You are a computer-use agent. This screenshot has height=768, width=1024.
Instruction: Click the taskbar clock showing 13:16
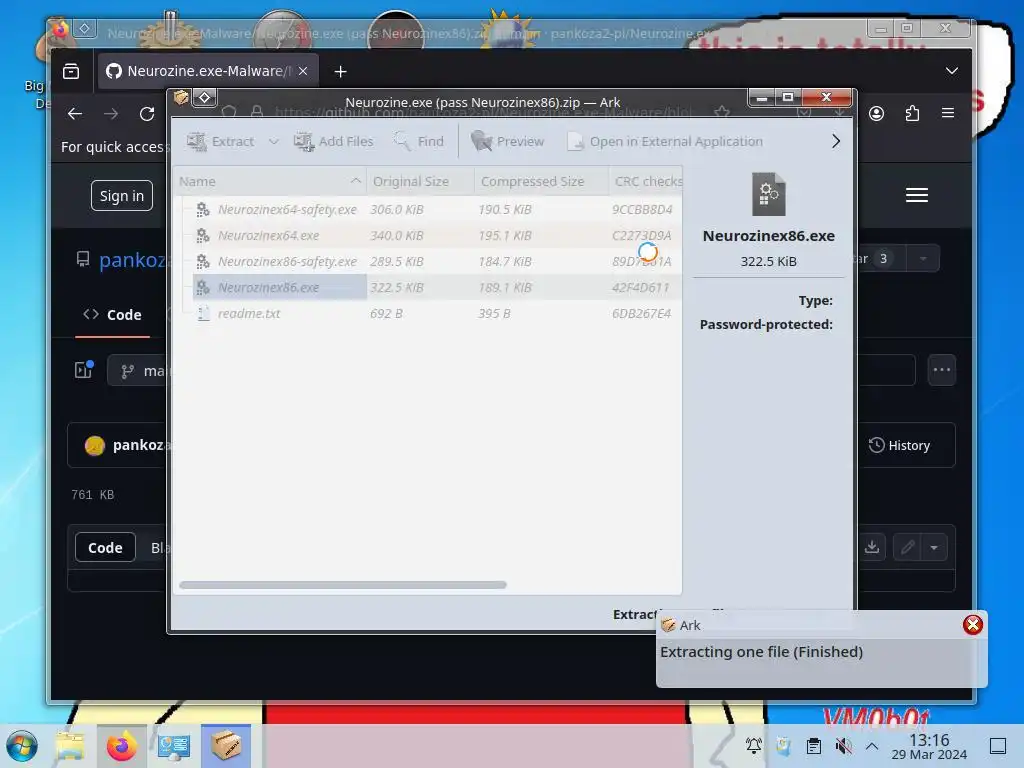click(929, 746)
